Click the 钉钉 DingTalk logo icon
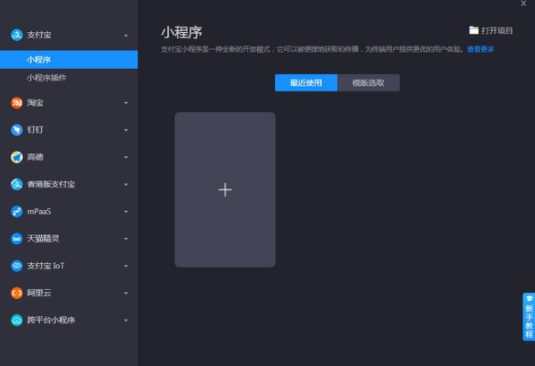 tap(16, 130)
